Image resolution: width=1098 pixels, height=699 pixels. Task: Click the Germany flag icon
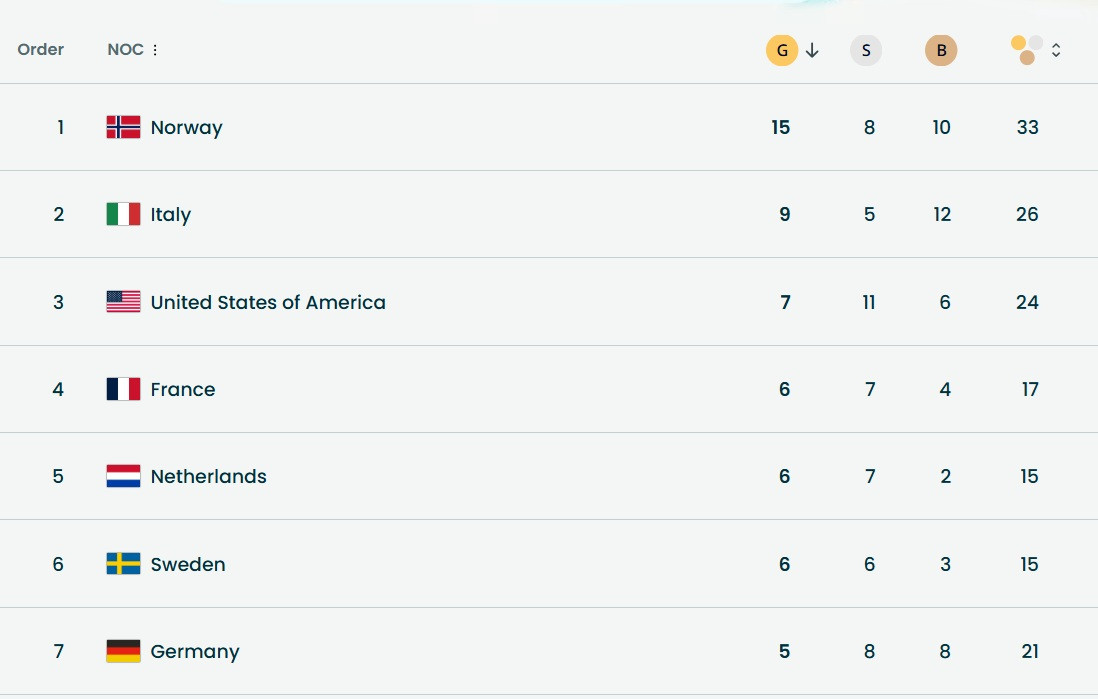[123, 651]
